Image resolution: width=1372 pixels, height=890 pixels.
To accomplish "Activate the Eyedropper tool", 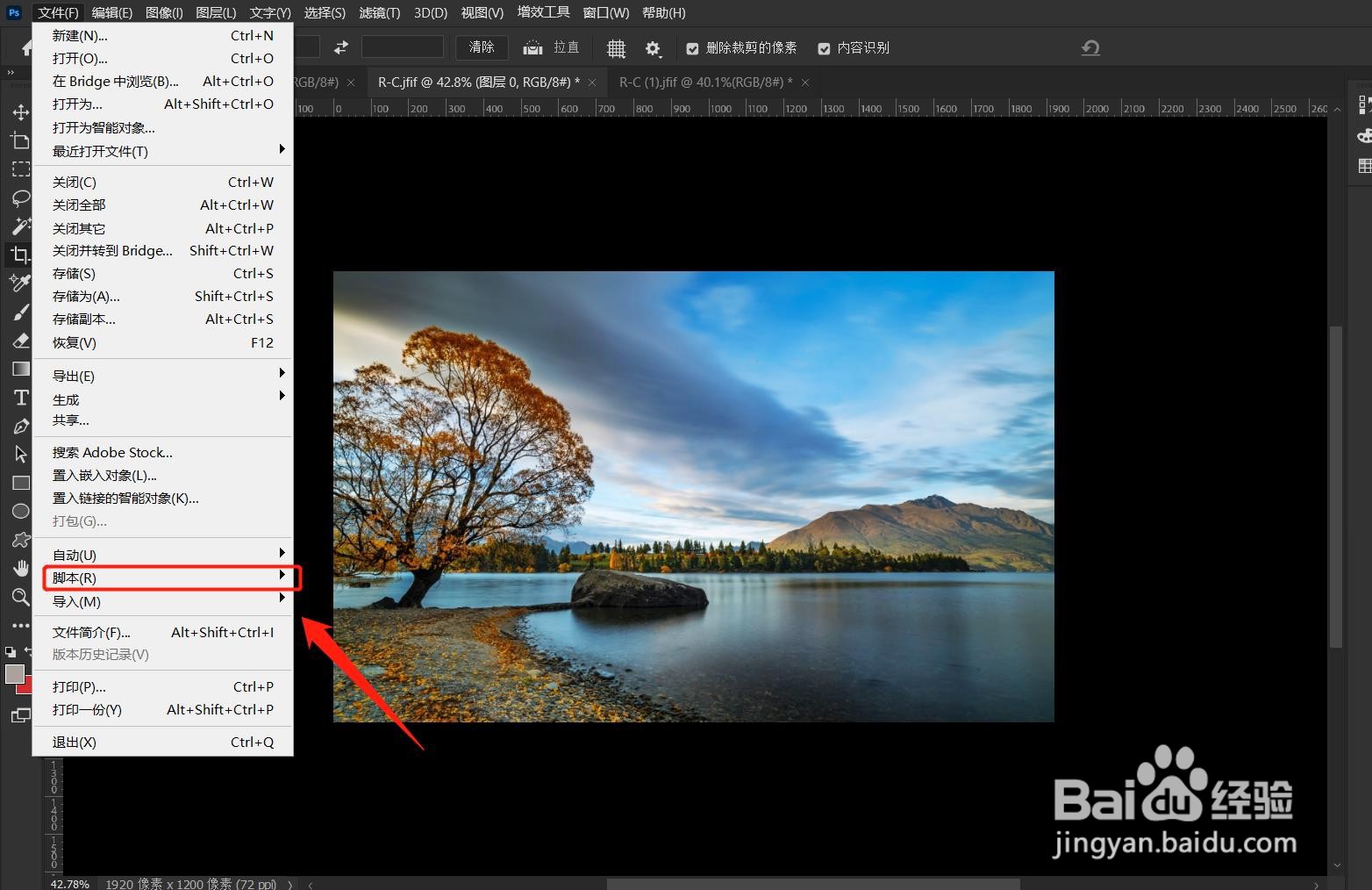I will [20, 283].
